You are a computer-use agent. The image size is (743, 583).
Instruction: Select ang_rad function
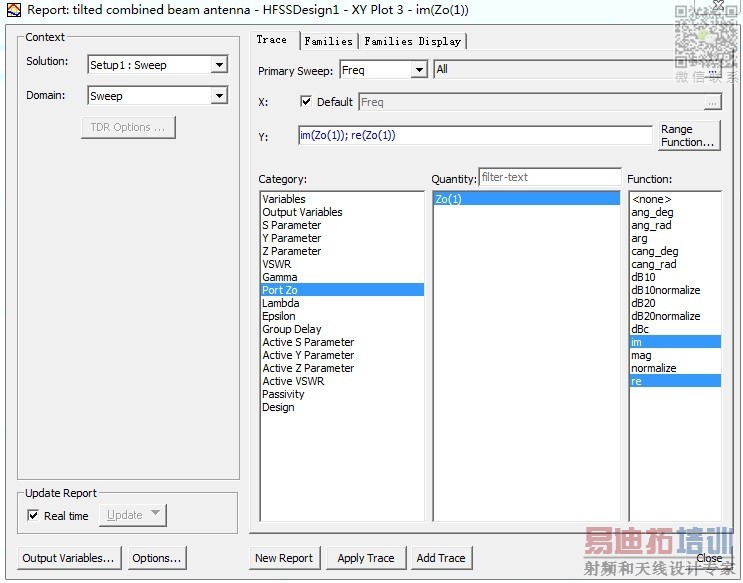tap(675, 225)
